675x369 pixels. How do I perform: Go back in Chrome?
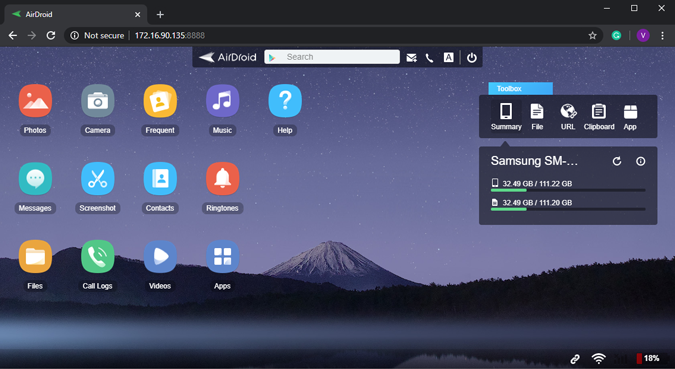click(13, 35)
